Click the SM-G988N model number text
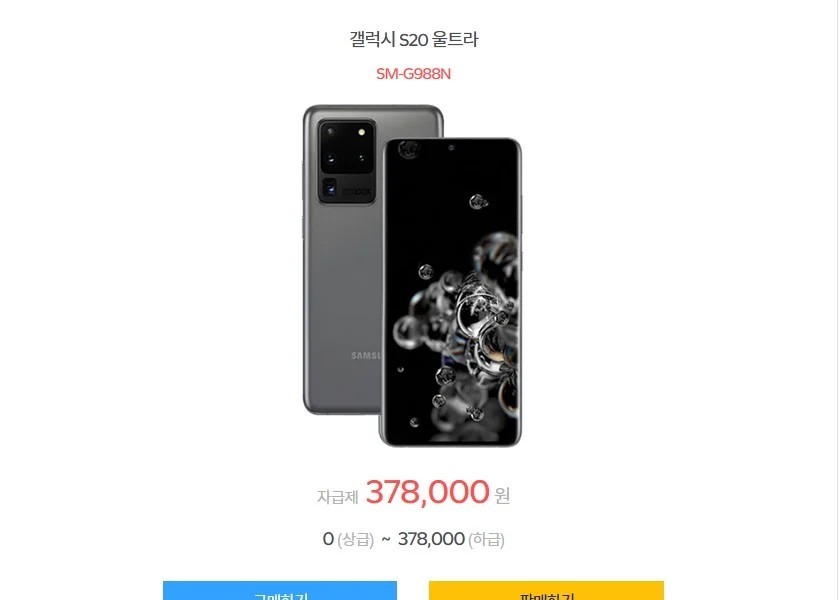 (x=413, y=74)
